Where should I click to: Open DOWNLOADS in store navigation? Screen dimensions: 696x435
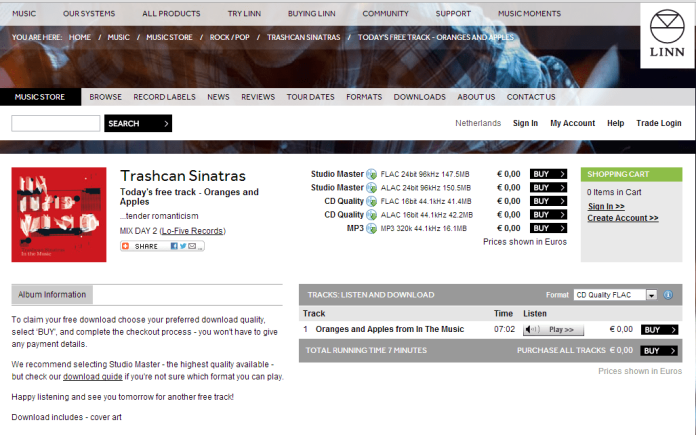coord(419,97)
